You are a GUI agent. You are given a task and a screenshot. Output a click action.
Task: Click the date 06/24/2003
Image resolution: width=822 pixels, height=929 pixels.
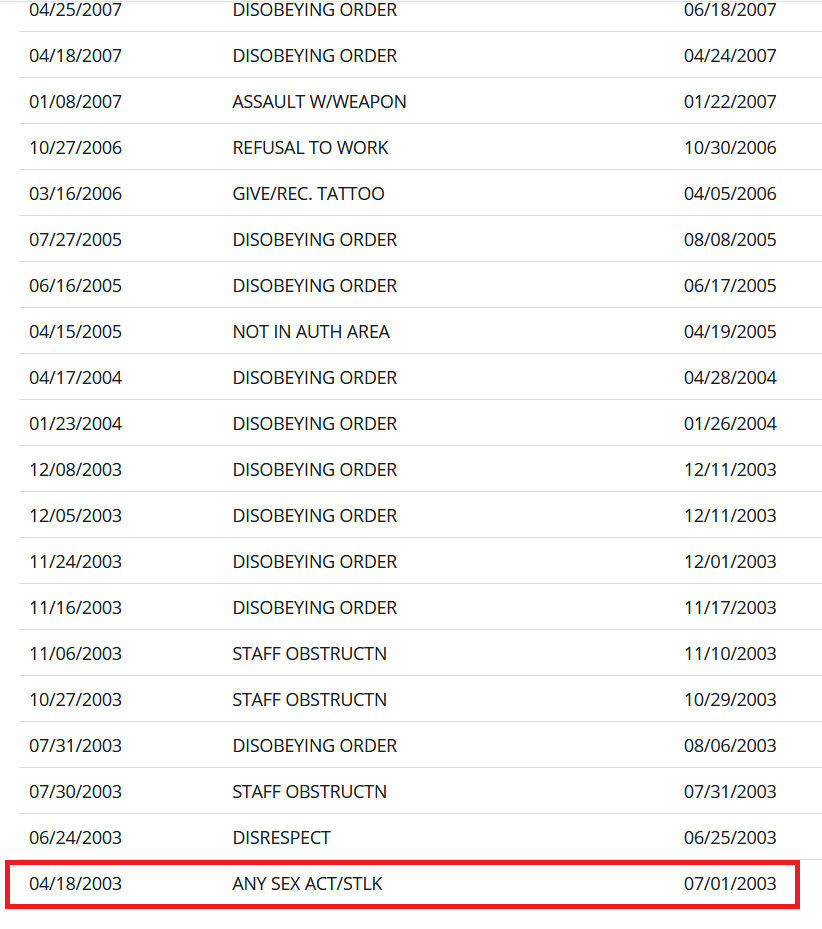coord(75,838)
